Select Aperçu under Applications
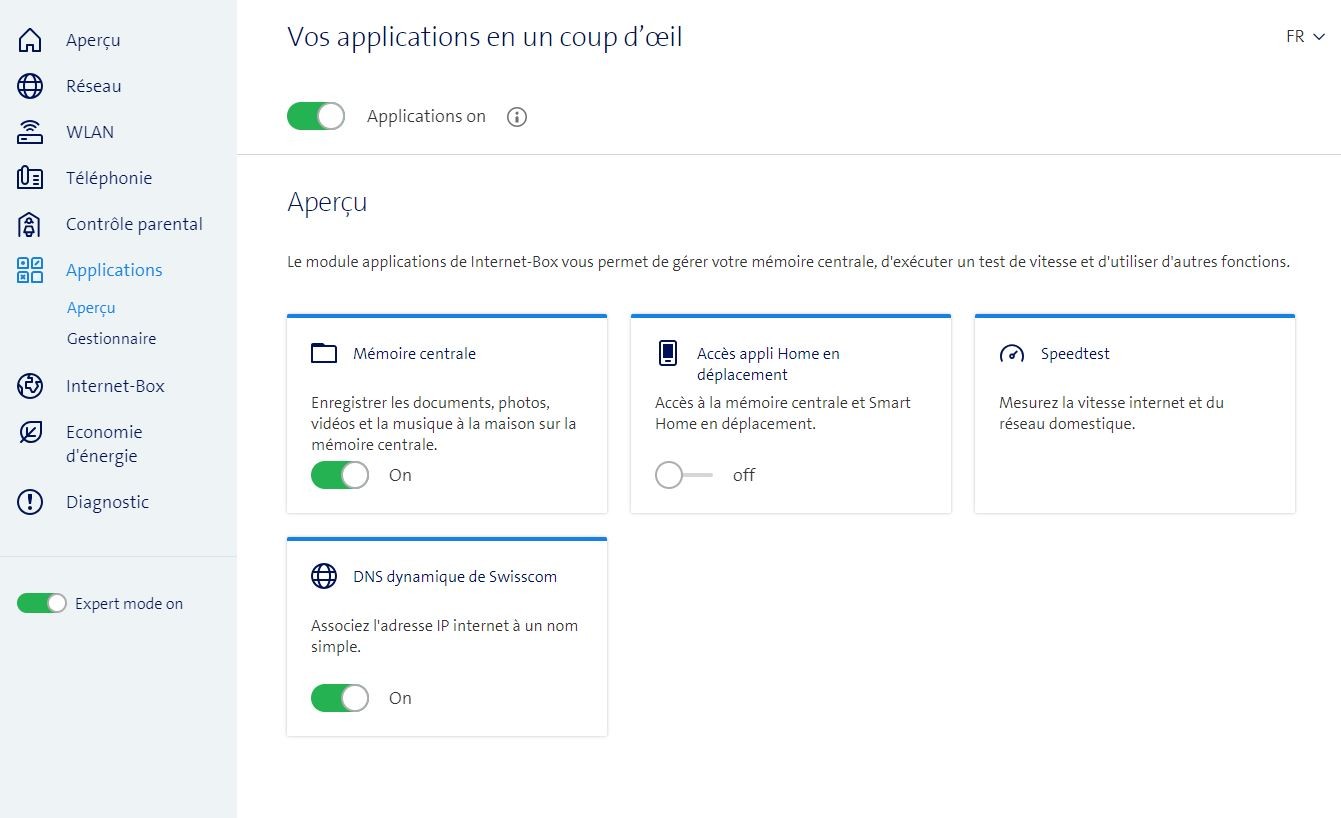 (91, 308)
